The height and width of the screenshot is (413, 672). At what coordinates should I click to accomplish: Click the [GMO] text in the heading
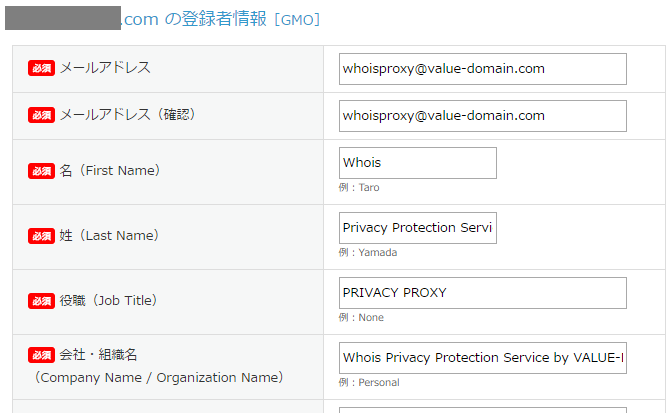click(297, 20)
